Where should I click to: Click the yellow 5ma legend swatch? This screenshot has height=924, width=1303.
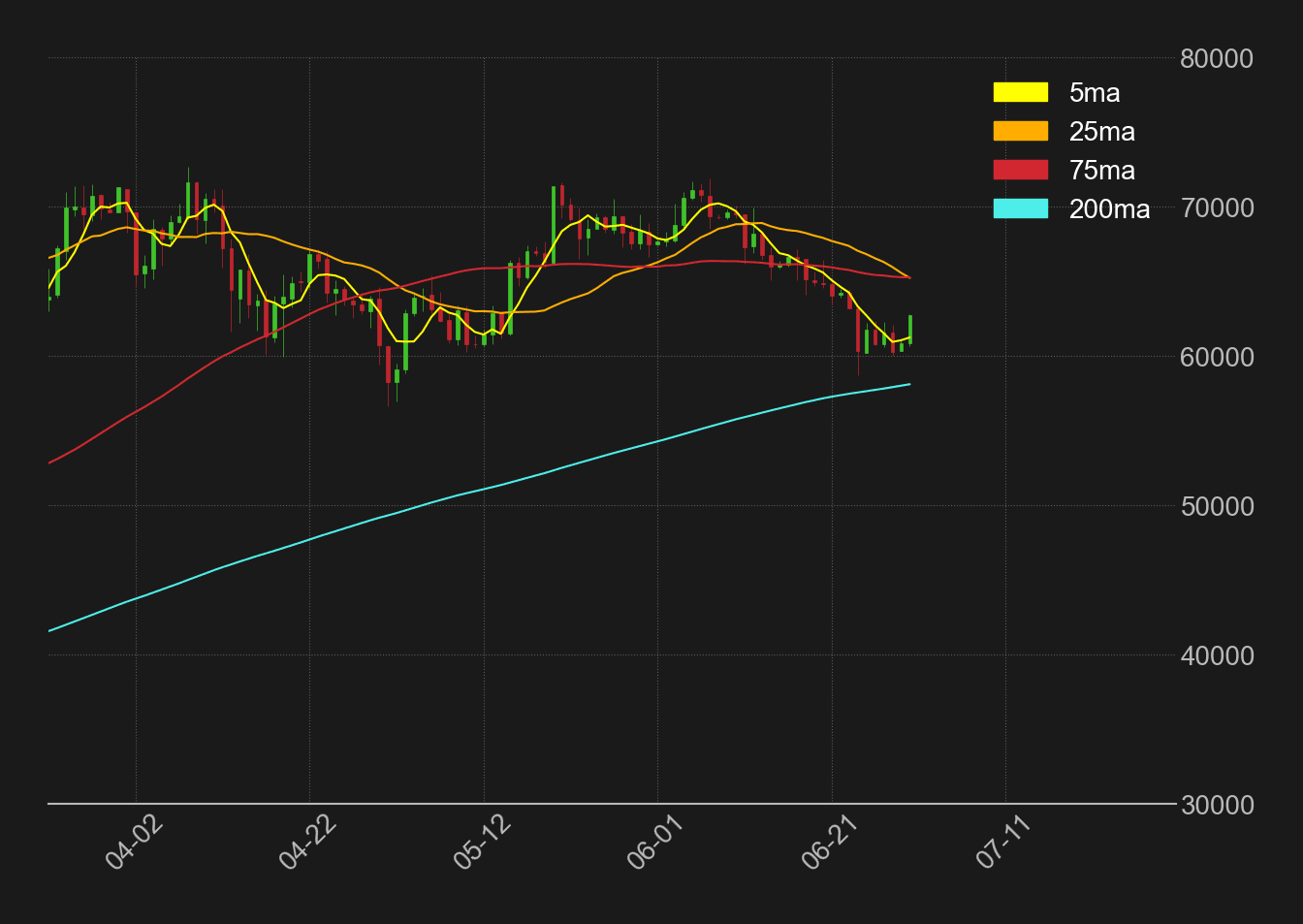point(1020,92)
